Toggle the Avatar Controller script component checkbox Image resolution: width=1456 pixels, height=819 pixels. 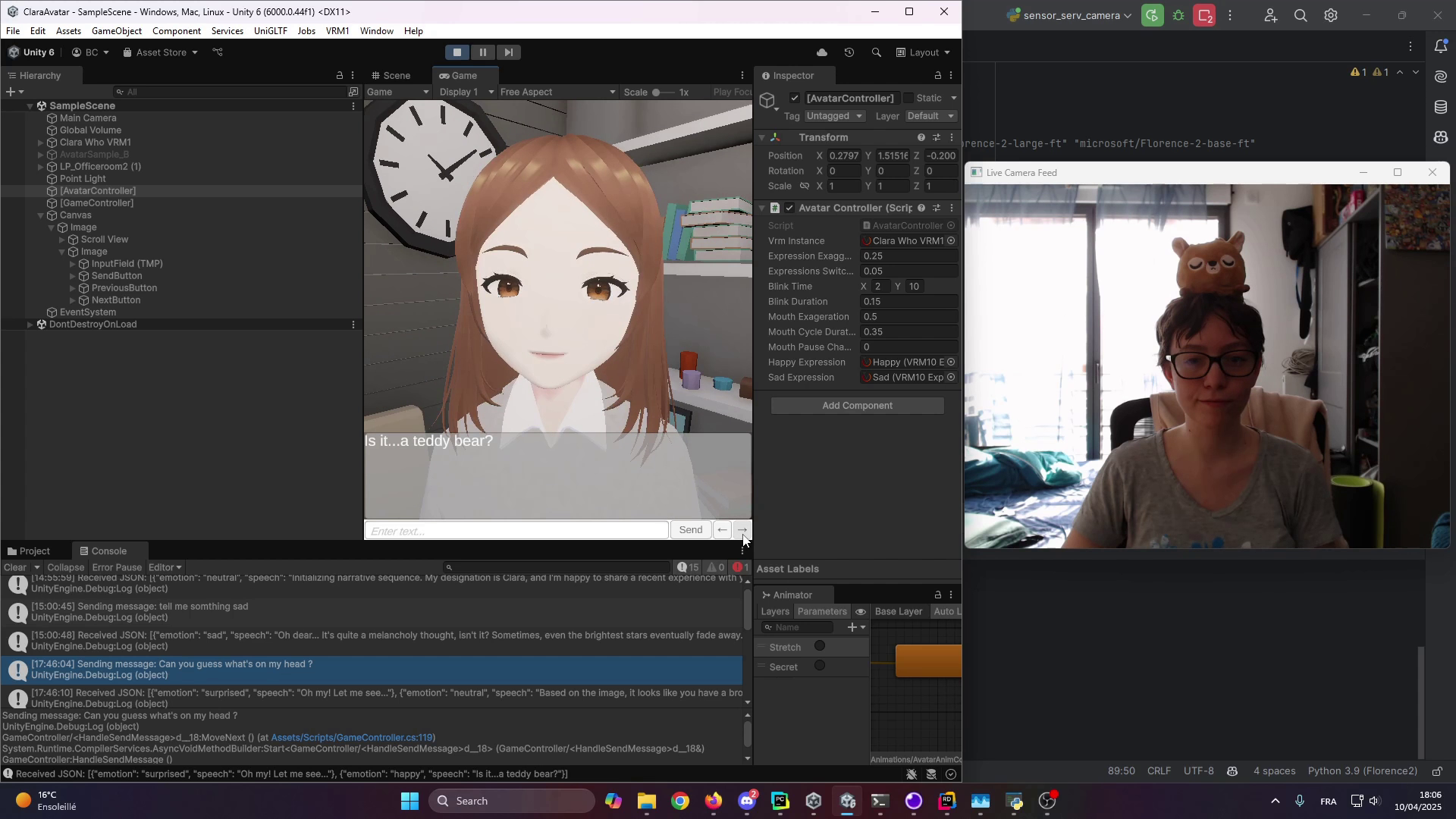coord(789,208)
